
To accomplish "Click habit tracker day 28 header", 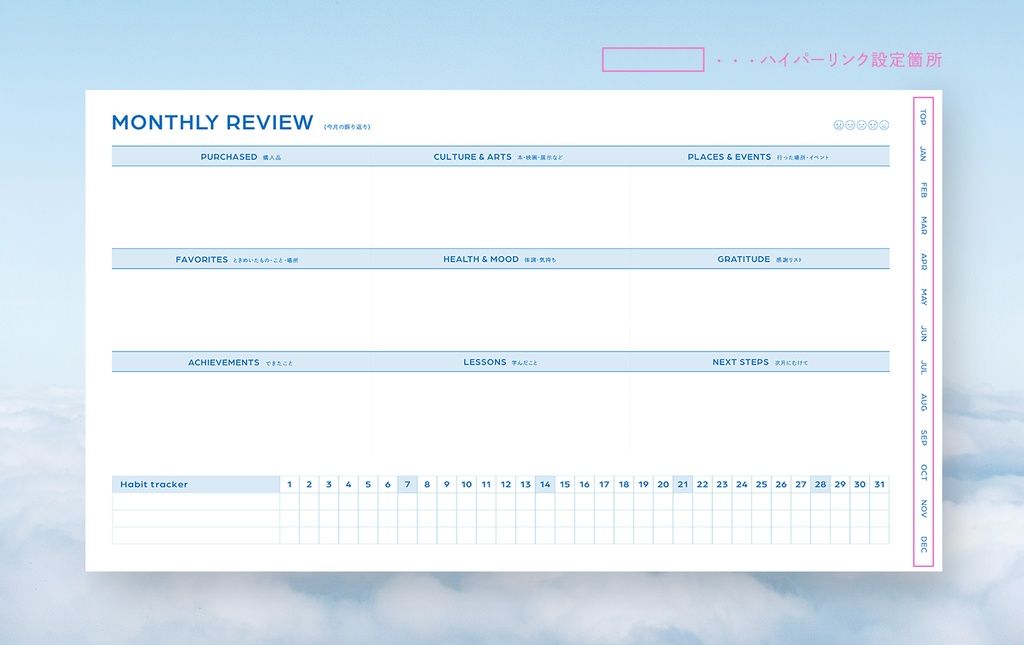I will (820, 484).
